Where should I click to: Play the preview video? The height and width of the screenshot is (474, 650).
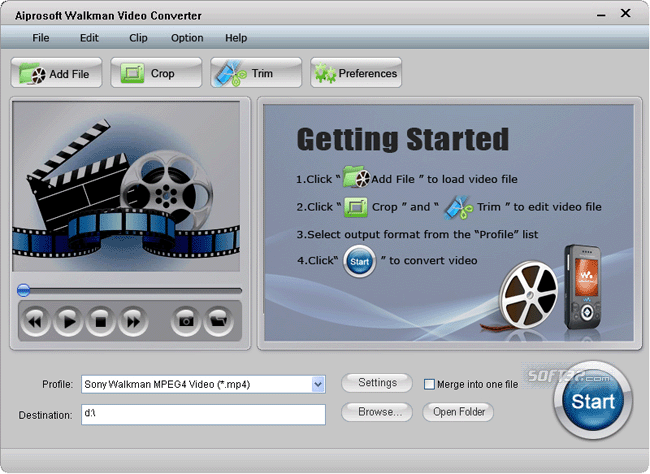point(68,321)
